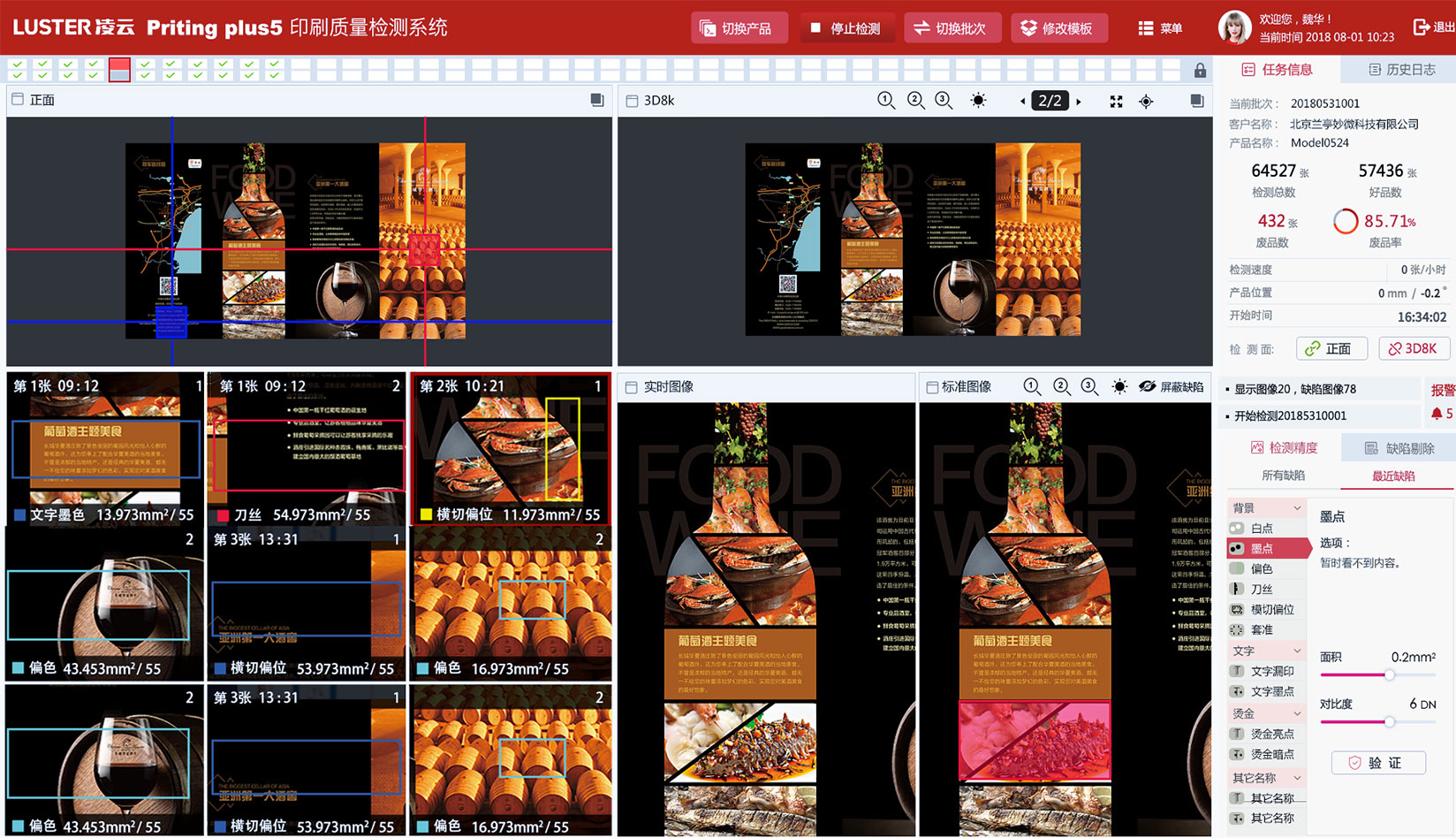Click the lock icon beside the status grid
1456x838 pixels.
[1200, 70]
